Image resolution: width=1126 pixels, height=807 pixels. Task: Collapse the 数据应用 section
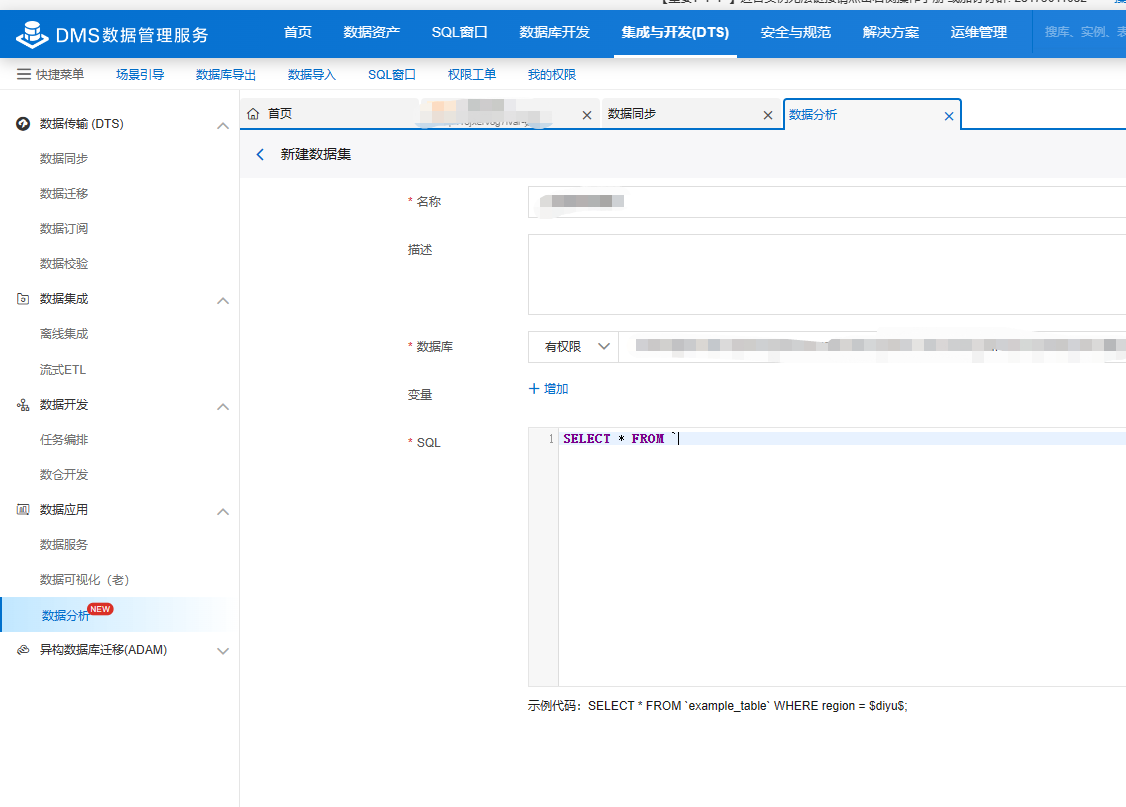(223, 511)
